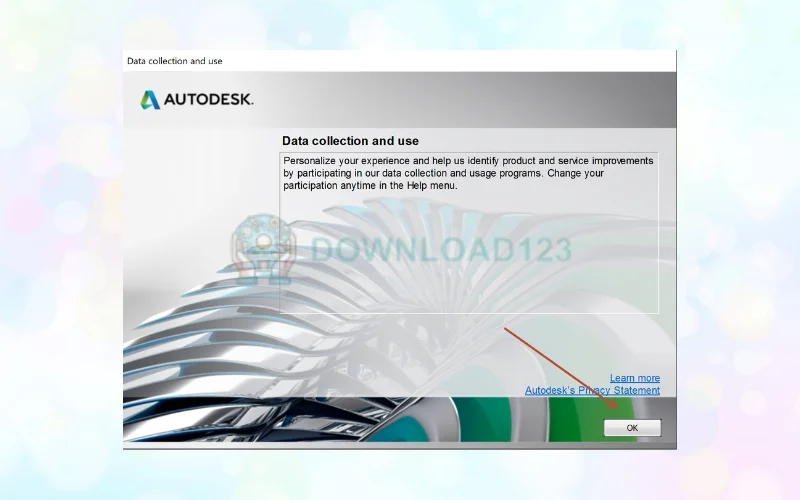The width and height of the screenshot is (800, 500).
Task: Open Autodesk's Privacy Statement link
Action: (592, 390)
